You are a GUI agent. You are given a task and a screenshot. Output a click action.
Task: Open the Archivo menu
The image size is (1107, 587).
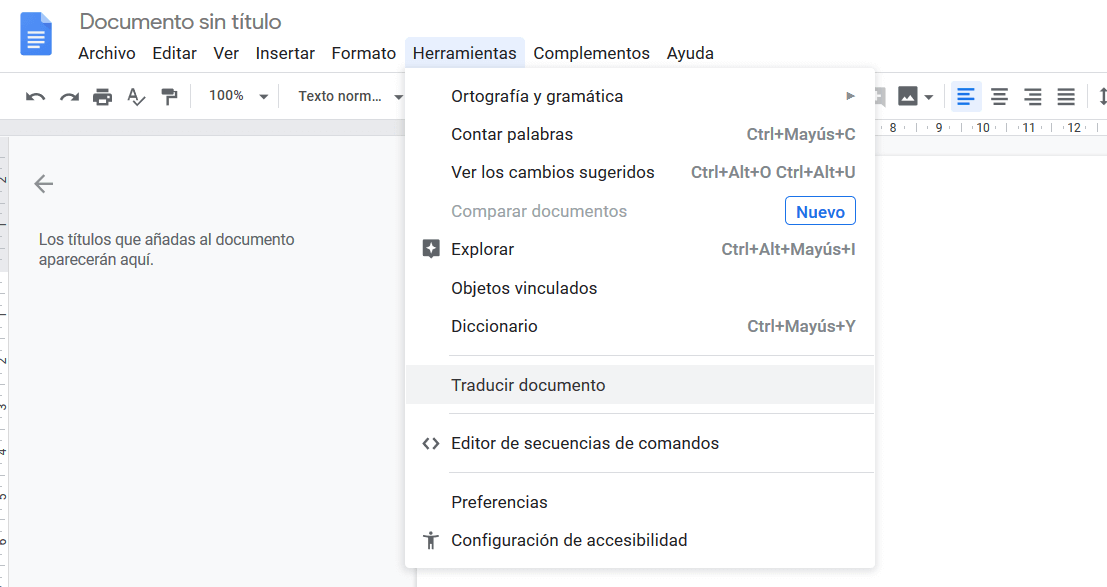107,54
